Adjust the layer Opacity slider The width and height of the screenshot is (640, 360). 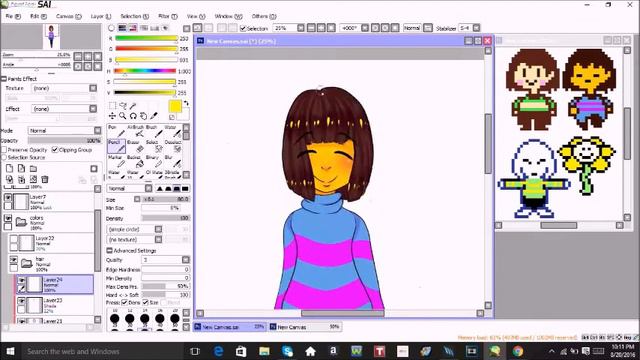pos(64,140)
